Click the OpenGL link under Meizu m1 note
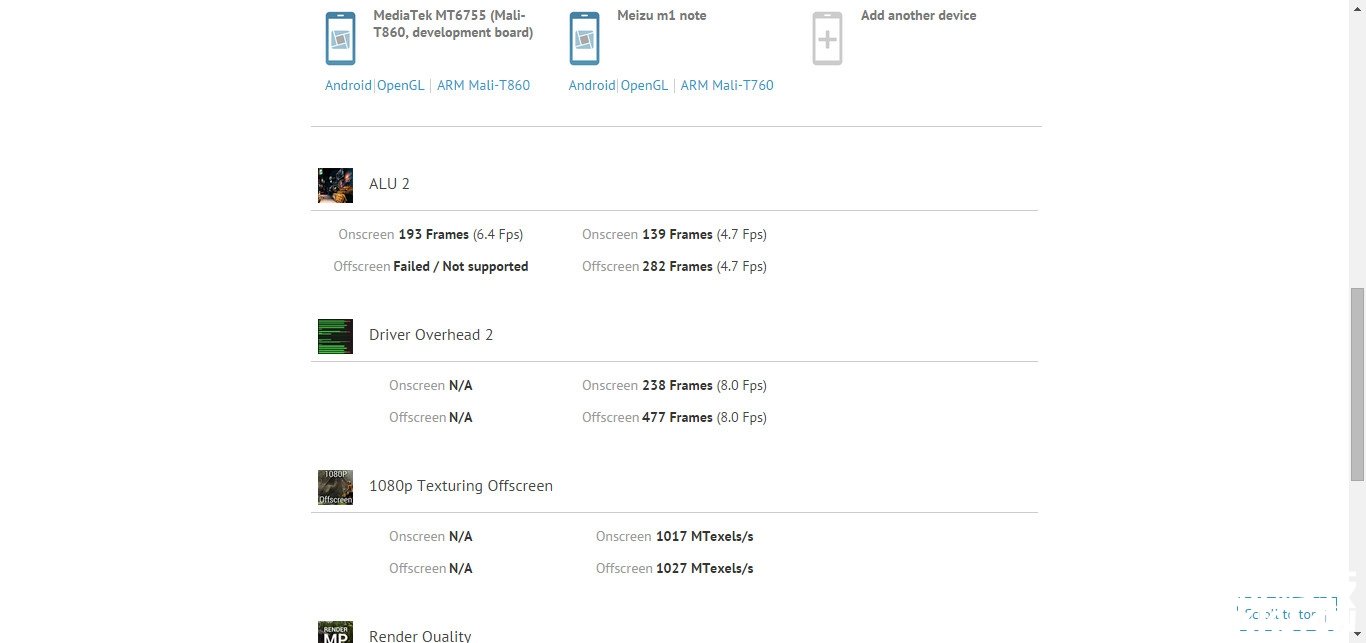Screen dimensions: 1366x643 coord(645,86)
